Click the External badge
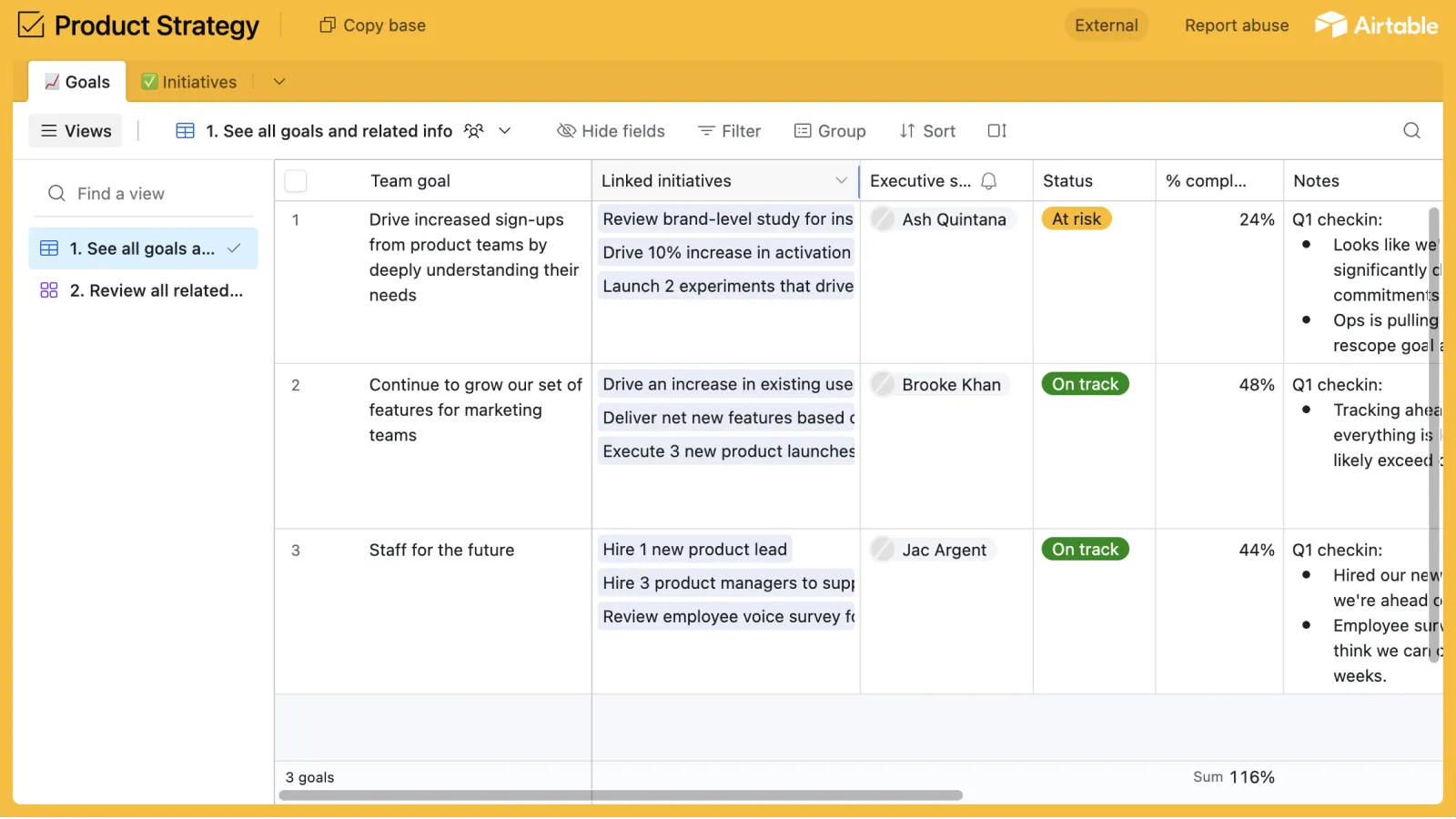Viewport: 1456px width, 819px height. [x=1107, y=25]
